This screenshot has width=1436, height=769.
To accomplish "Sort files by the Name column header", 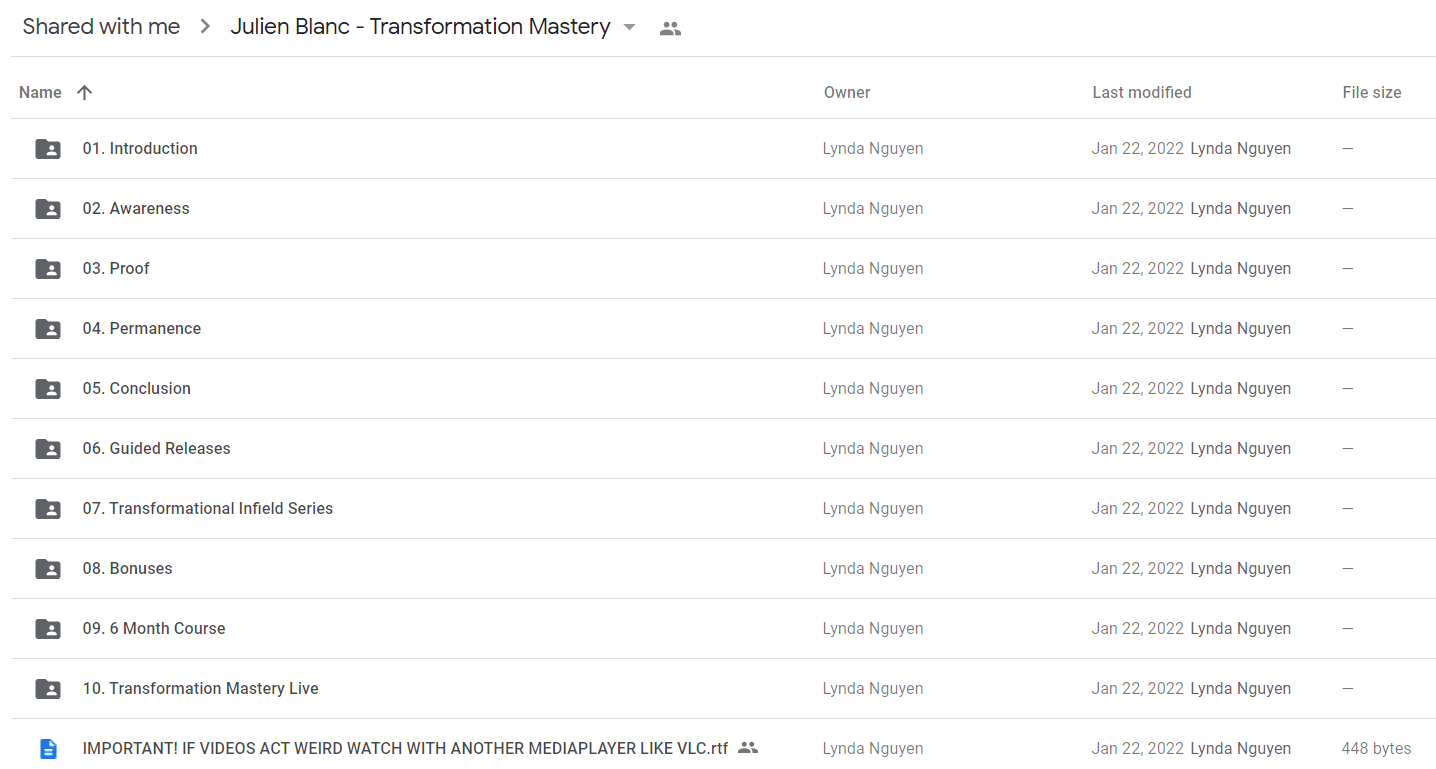I will coord(40,93).
